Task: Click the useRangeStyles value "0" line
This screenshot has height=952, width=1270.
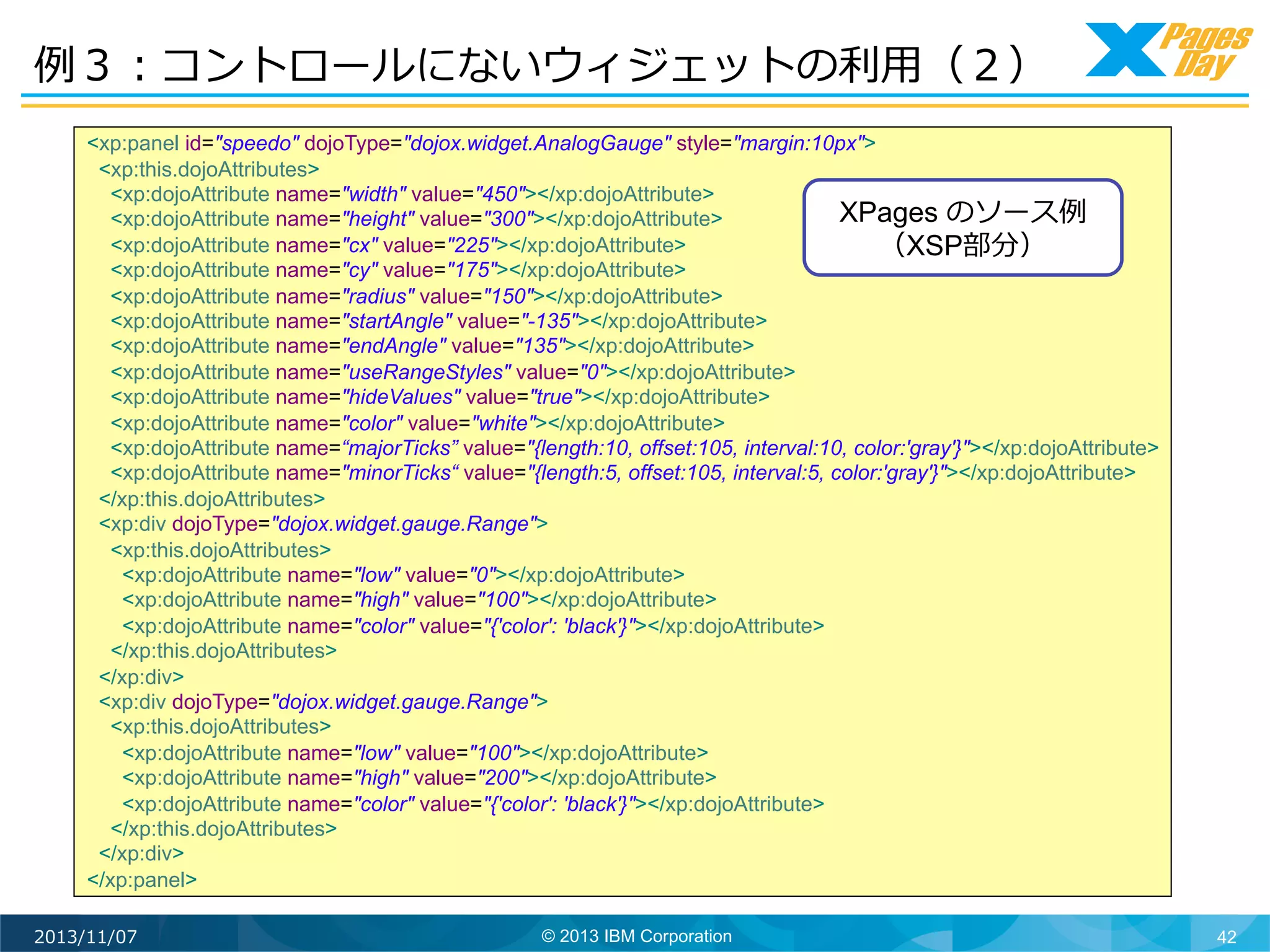Action: (453, 372)
